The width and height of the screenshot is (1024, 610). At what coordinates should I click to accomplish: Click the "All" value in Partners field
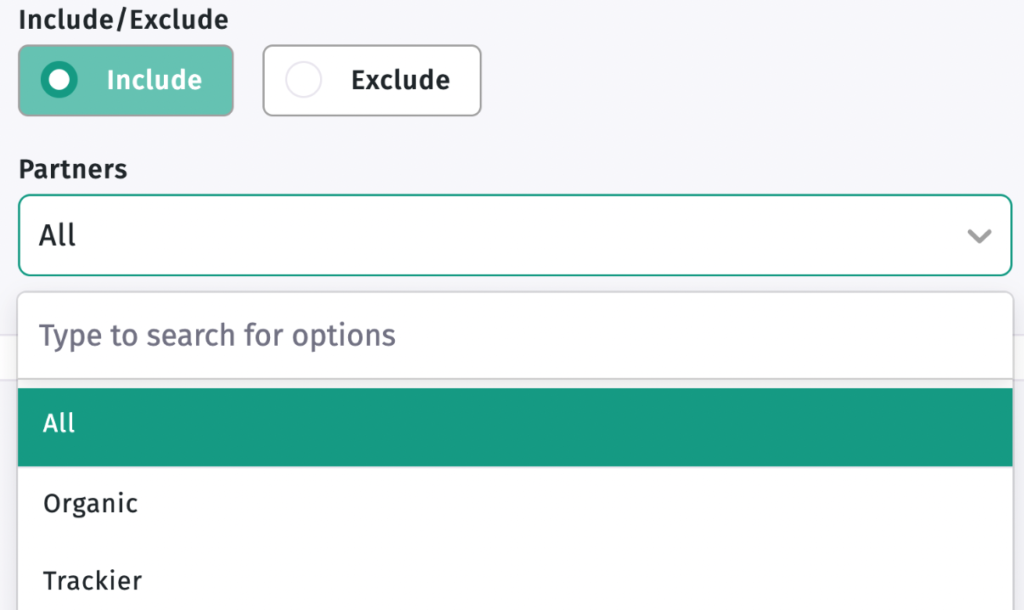pos(58,236)
